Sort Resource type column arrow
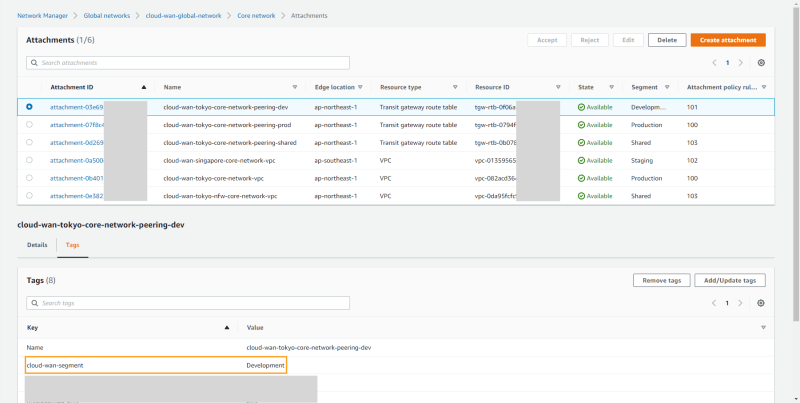Viewport: 800px width, 403px height. [455, 87]
